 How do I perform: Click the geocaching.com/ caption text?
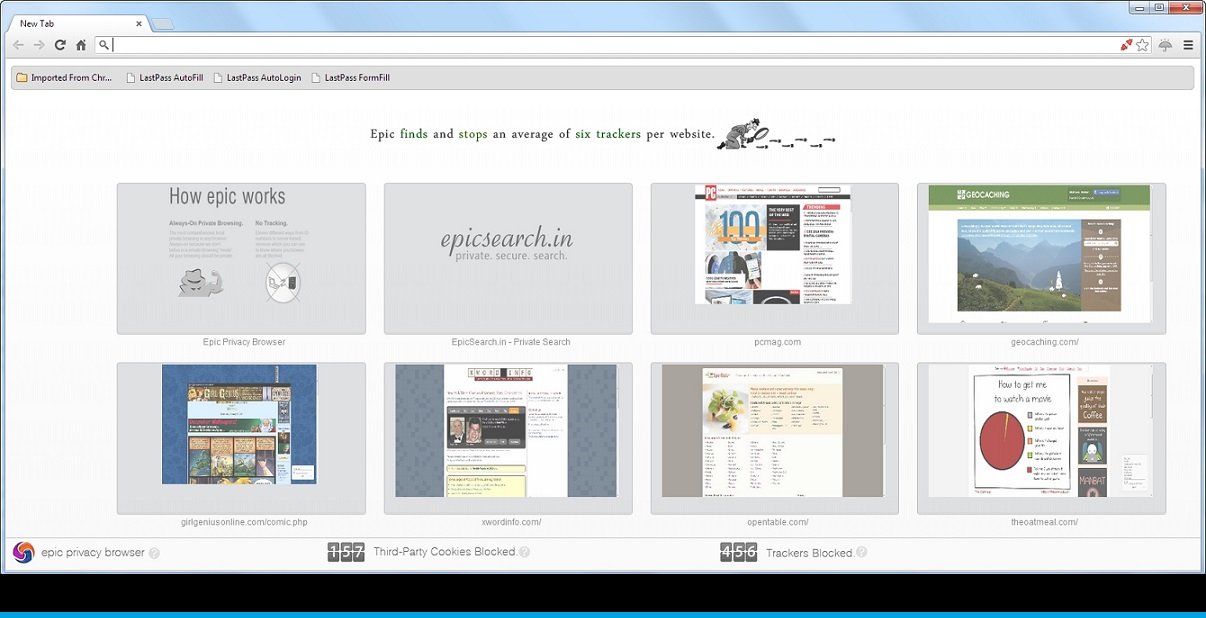coord(1044,342)
